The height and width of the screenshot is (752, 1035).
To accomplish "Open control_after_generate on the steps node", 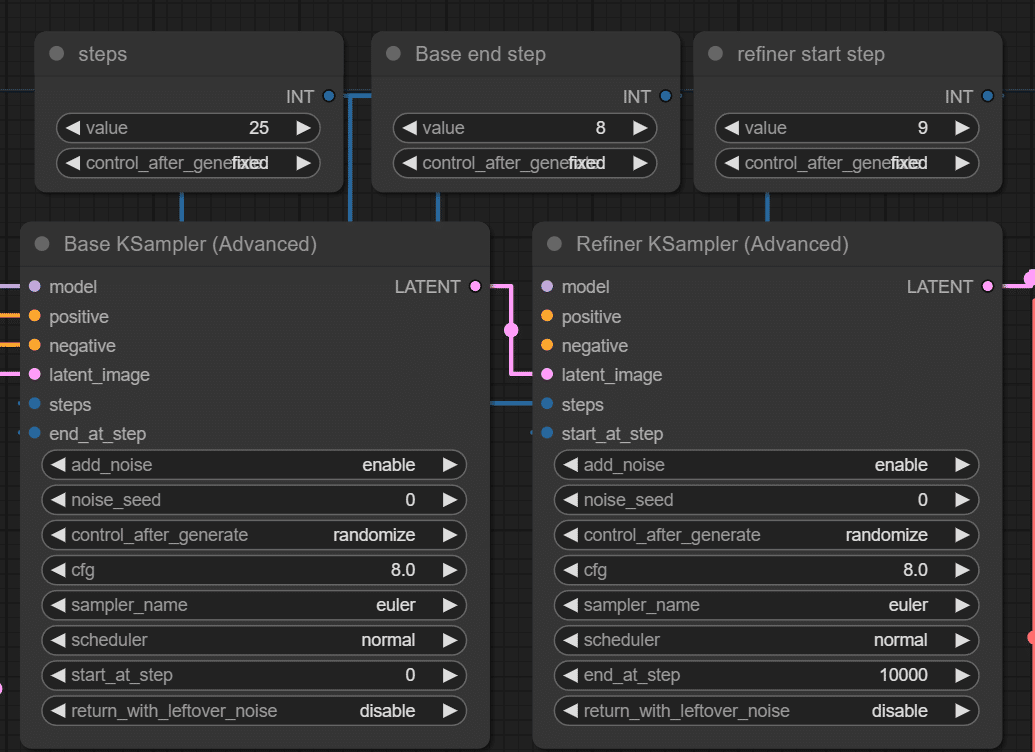I will [188, 161].
